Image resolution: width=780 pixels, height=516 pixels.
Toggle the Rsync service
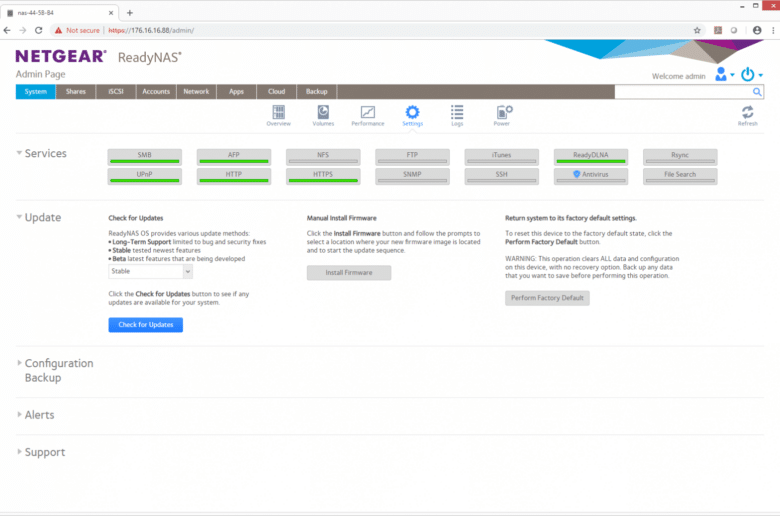point(680,157)
